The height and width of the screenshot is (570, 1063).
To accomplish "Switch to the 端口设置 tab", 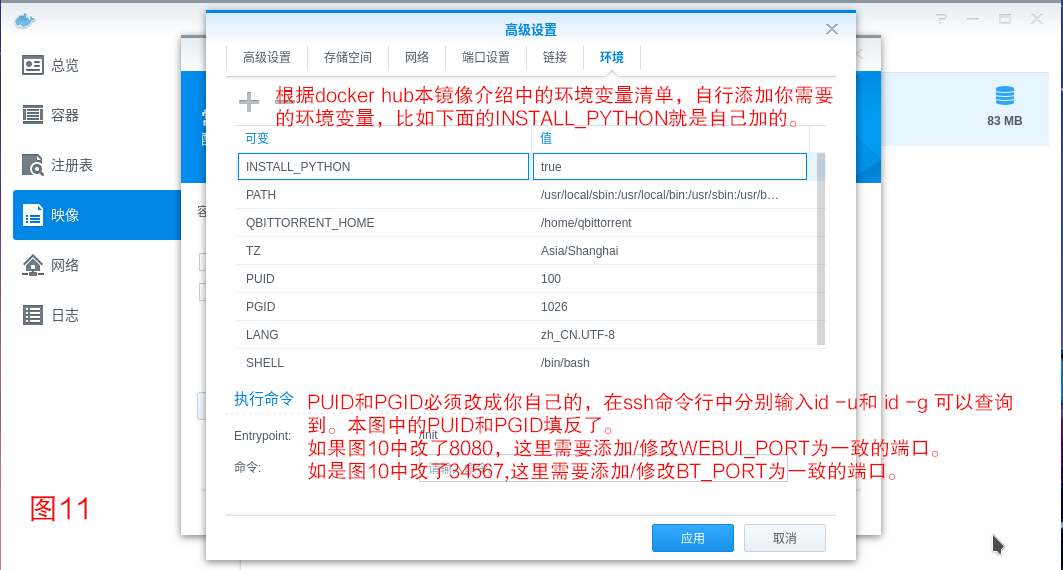I will [486, 58].
